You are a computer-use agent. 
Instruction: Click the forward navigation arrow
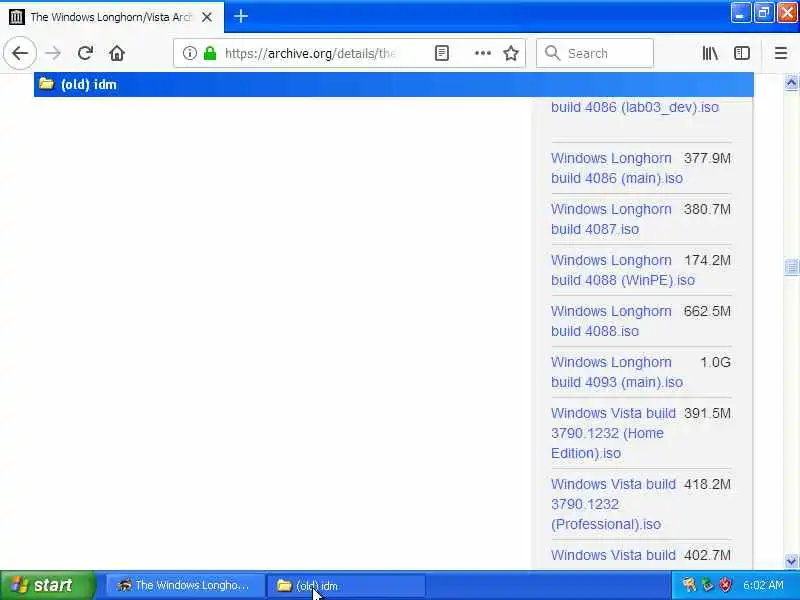click(x=53, y=53)
